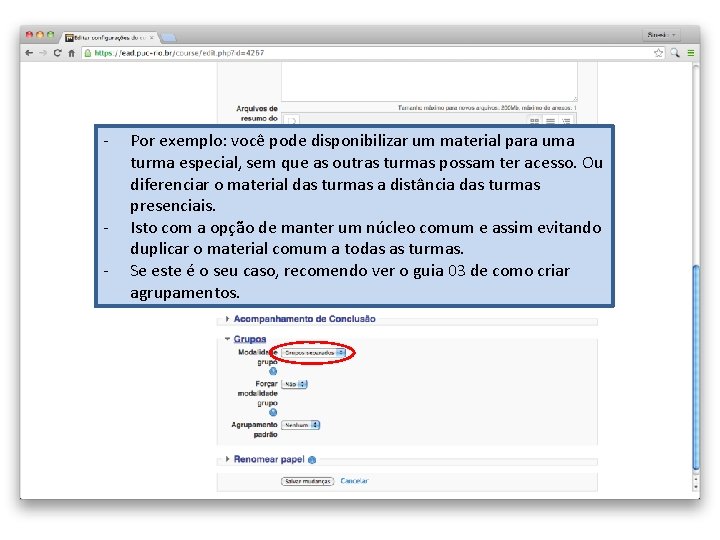Open help icon next to 'Renomear papel'
This screenshot has width=720, height=540.
pyautogui.click(x=312, y=460)
